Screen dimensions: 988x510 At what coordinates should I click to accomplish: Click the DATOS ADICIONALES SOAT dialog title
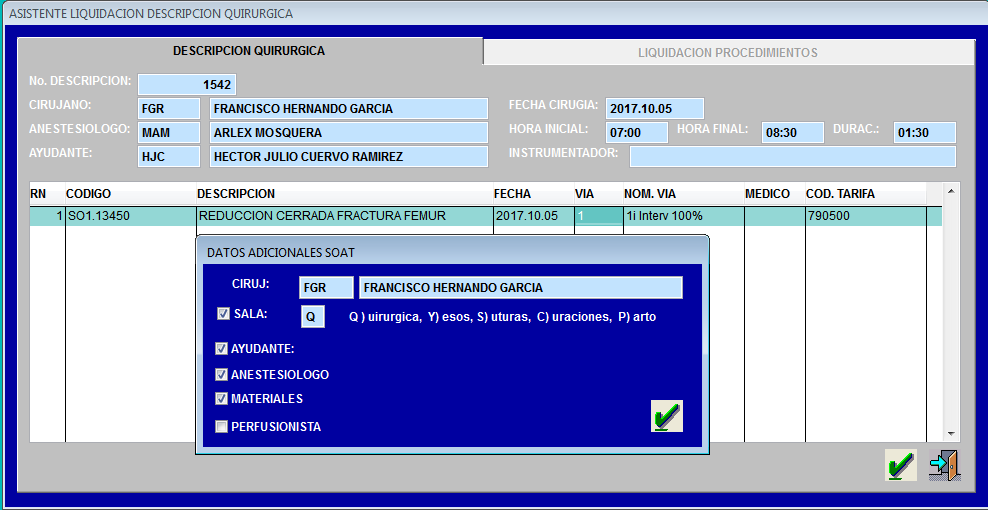[281, 253]
